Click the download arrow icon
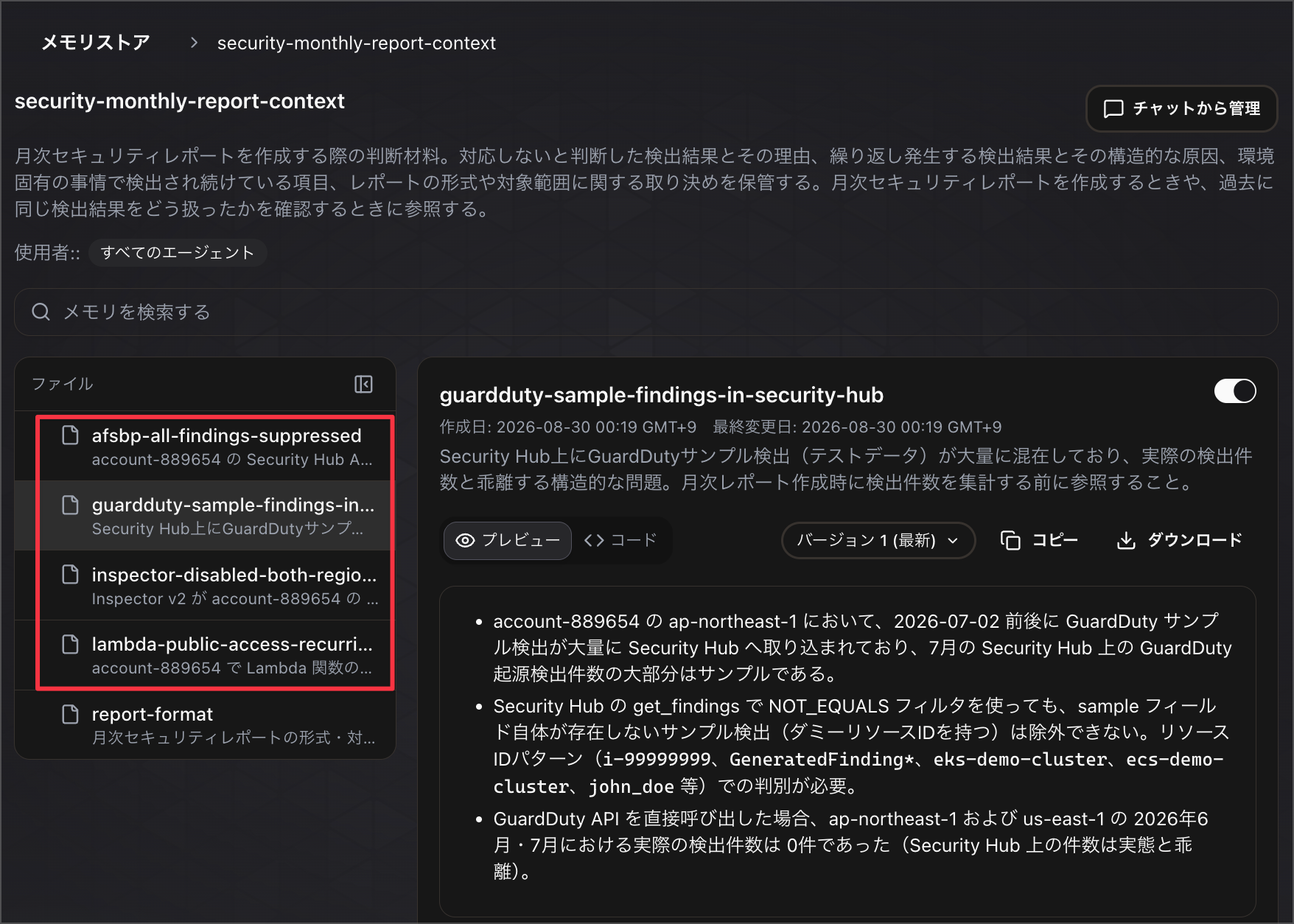The height and width of the screenshot is (924, 1294). click(x=1126, y=540)
